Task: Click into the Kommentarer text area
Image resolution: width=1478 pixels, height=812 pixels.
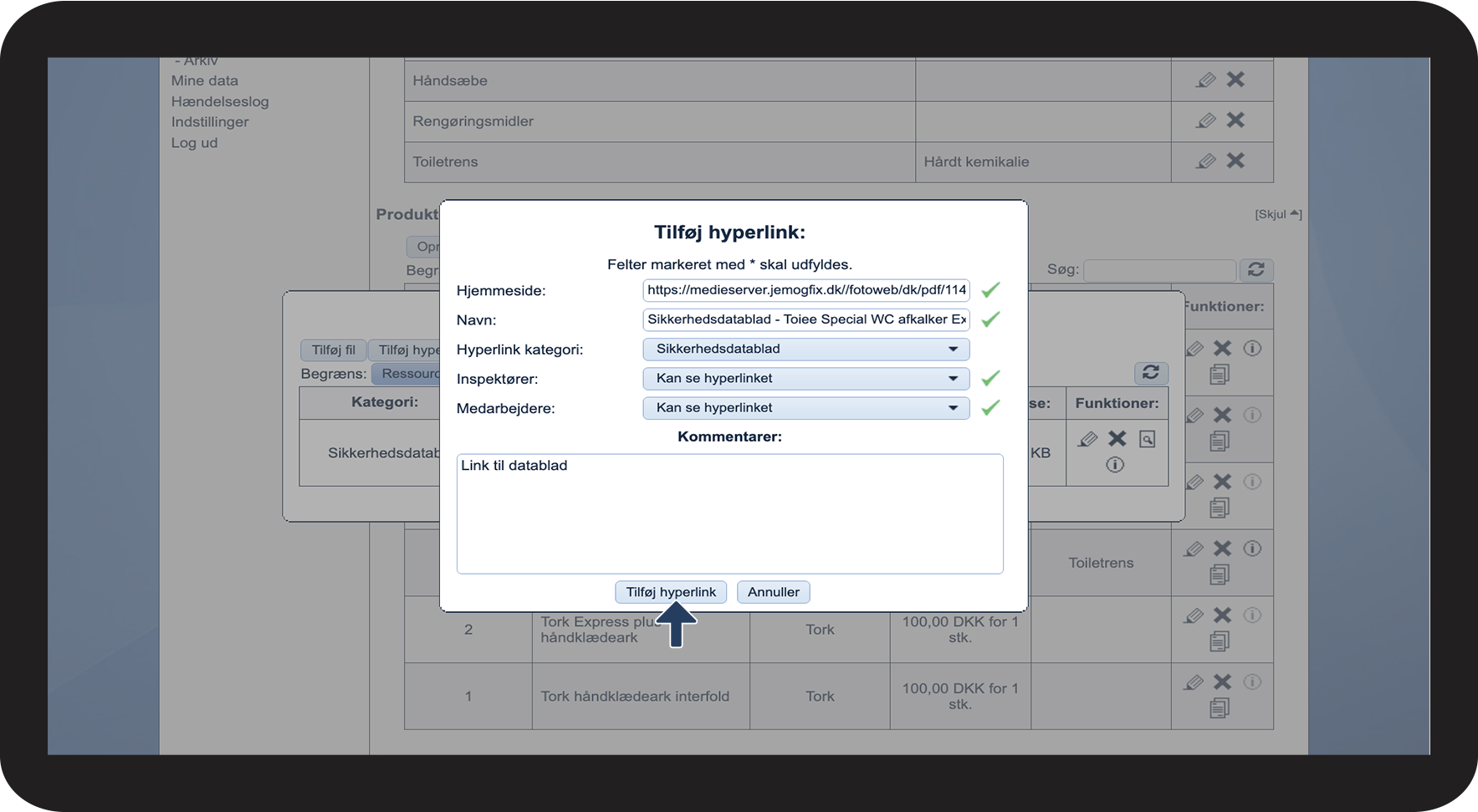Action: coord(729,513)
